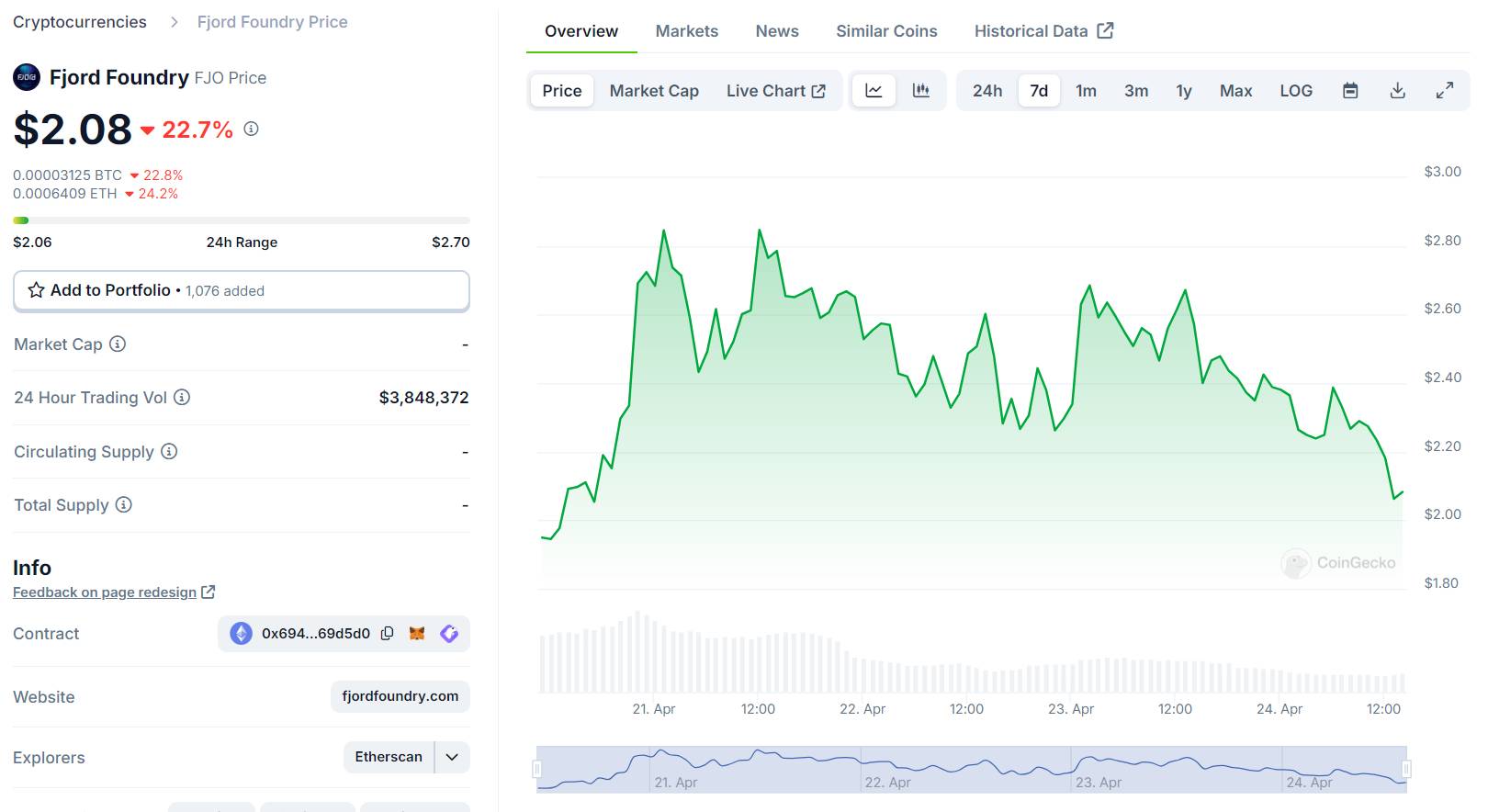1488x812 pixels.
Task: Open the Historical Data tab
Action: tap(1043, 31)
